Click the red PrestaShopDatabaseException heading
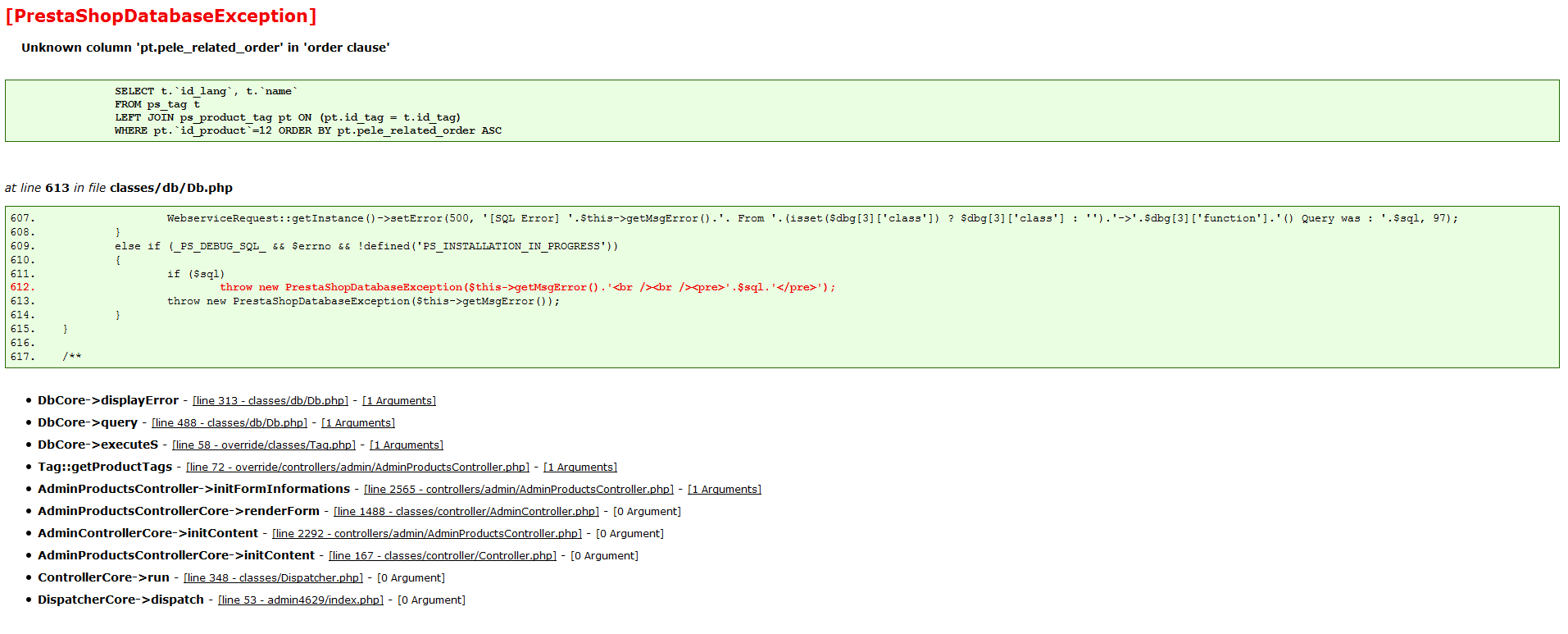 pos(161,16)
